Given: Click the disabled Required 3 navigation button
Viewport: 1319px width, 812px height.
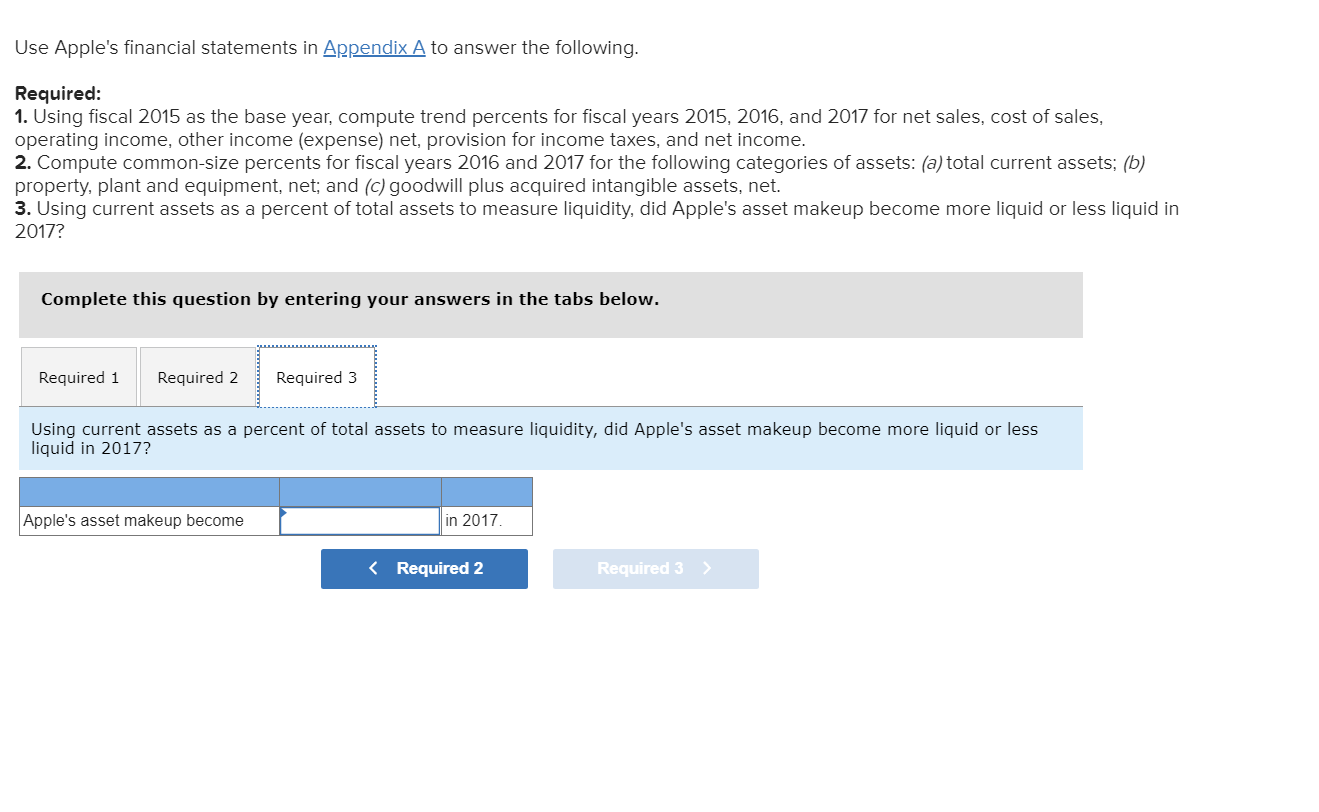Looking at the screenshot, I should pyautogui.click(x=656, y=568).
